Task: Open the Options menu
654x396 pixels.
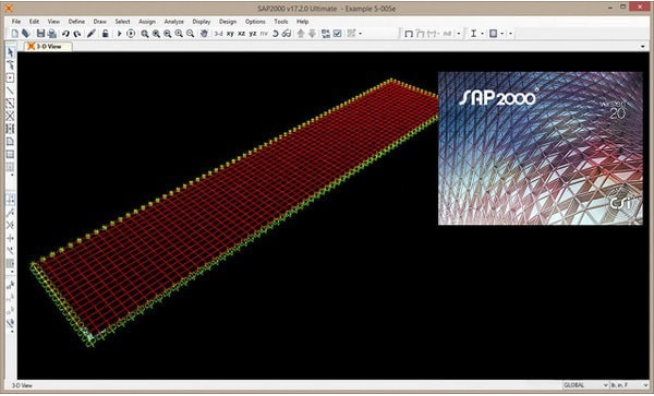Action: pos(255,21)
